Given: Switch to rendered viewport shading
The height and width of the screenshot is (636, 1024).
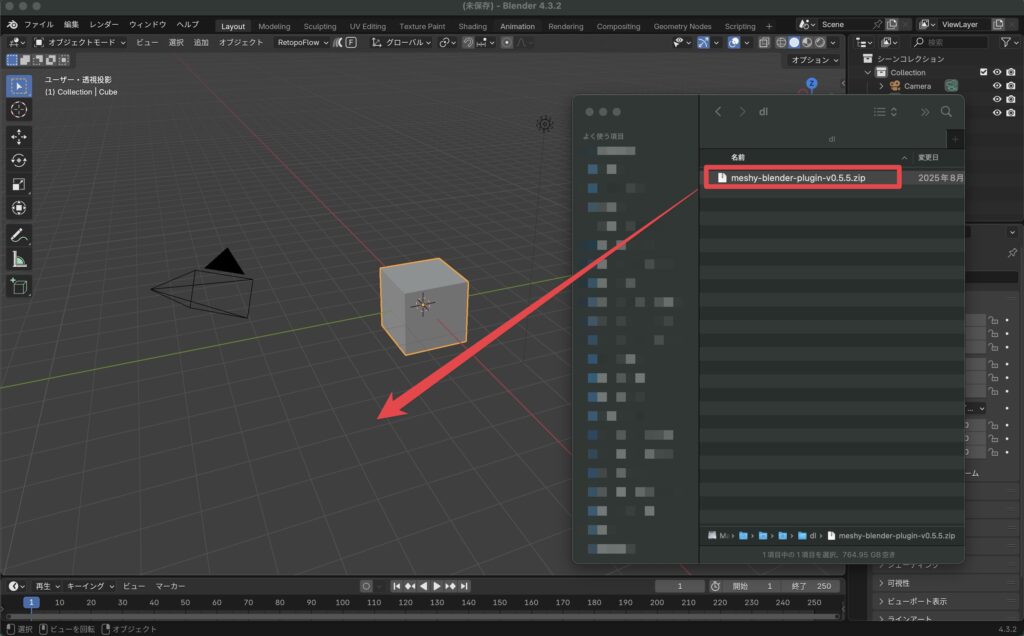Looking at the screenshot, I should 820,42.
